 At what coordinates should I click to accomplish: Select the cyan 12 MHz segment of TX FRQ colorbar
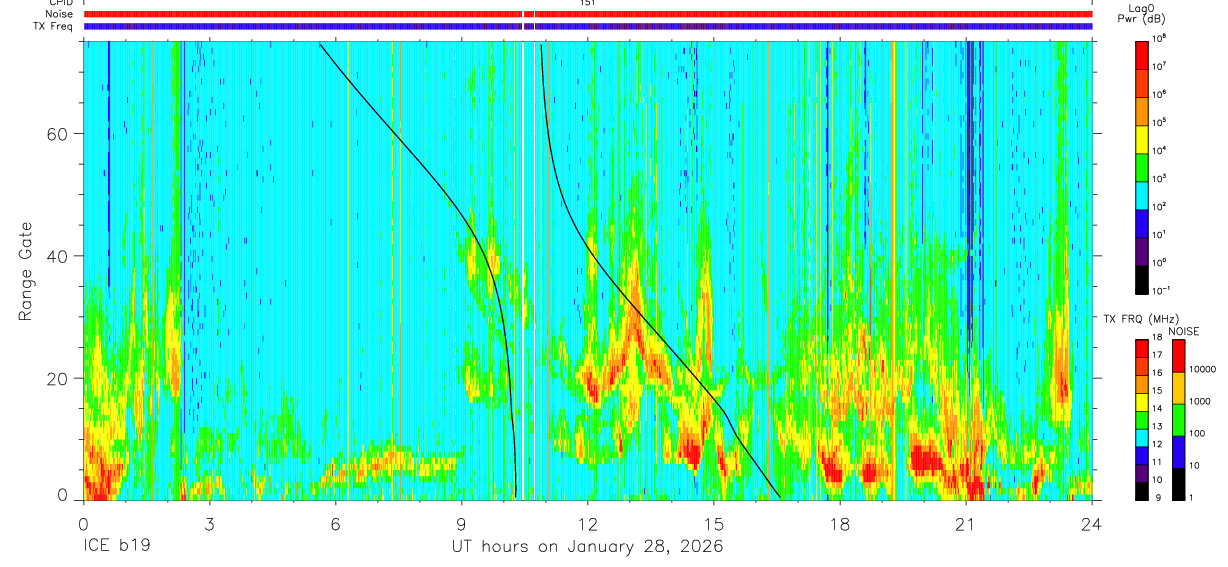point(1142,436)
